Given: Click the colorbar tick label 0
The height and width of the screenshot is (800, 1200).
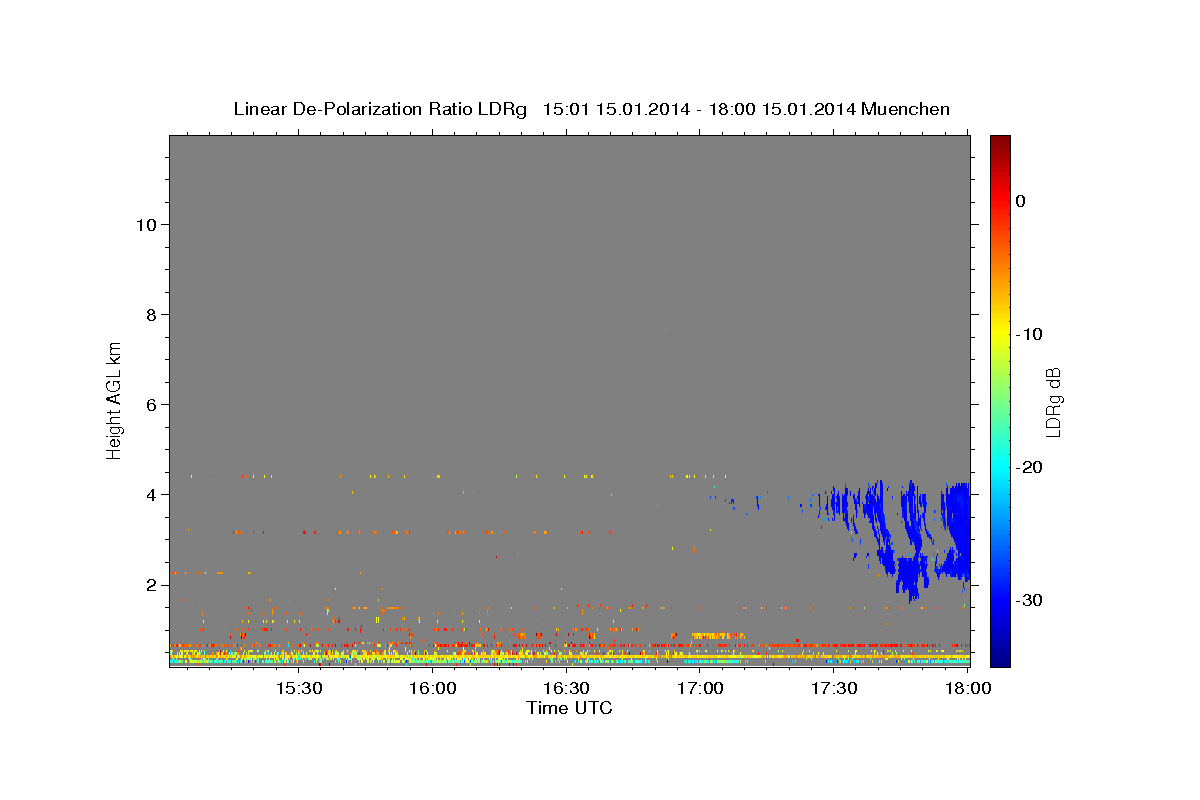Looking at the screenshot, I should [x=1020, y=201].
